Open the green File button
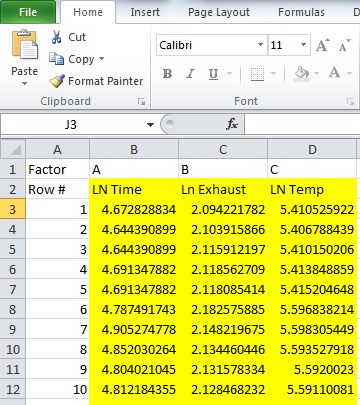 (x=28, y=12)
